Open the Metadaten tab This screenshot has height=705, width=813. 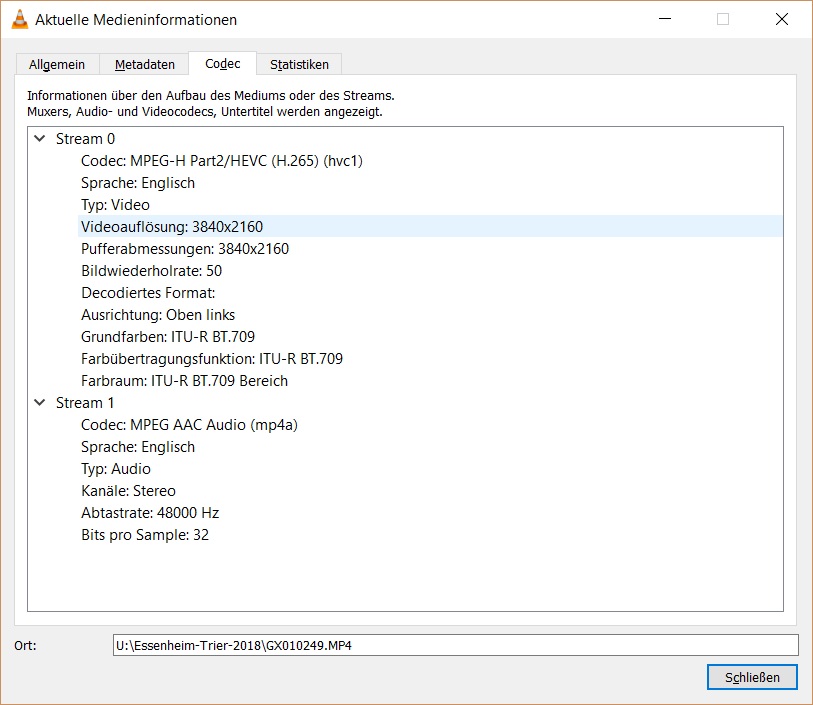(145, 64)
